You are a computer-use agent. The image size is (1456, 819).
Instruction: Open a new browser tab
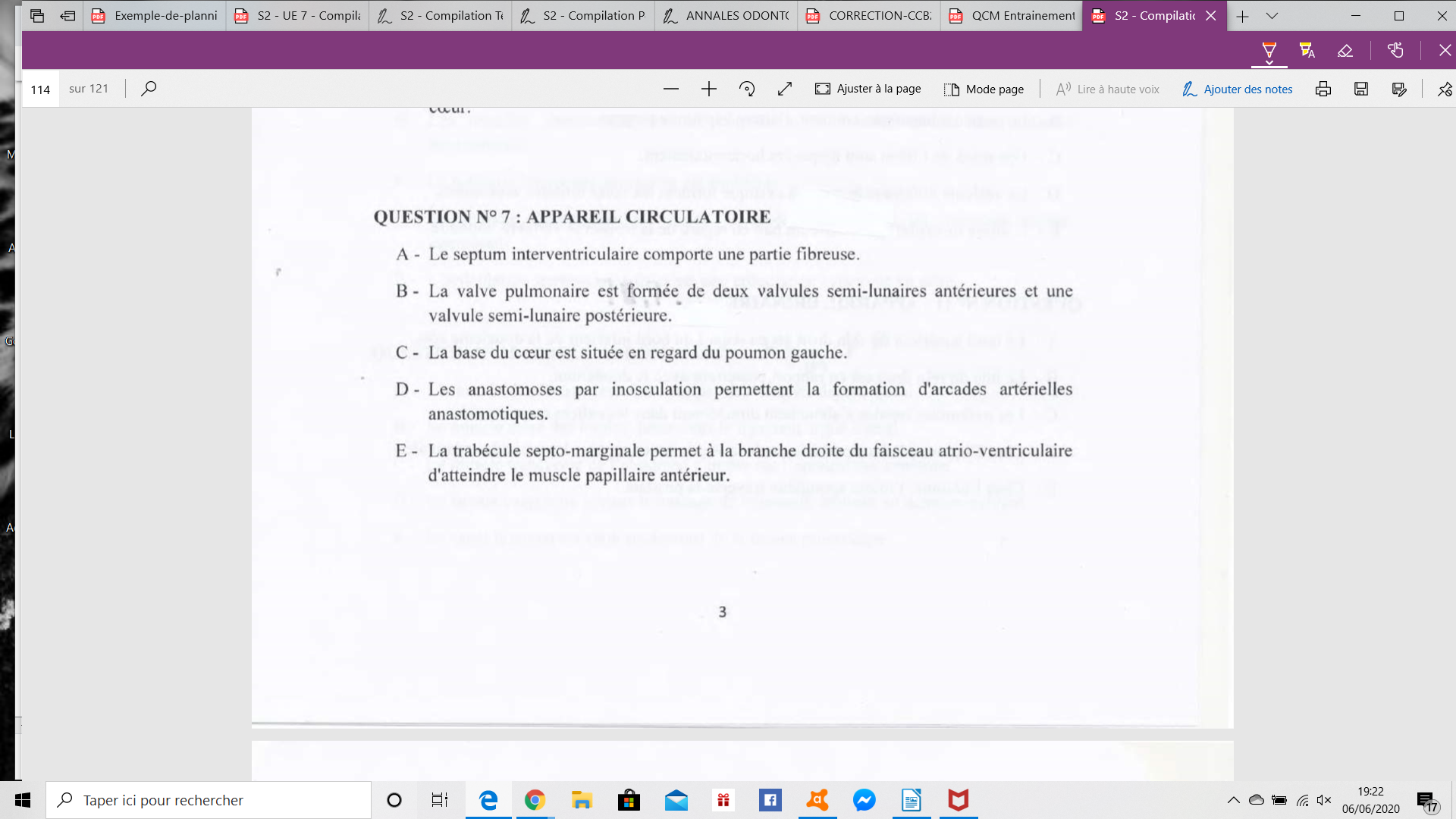pos(1242,15)
